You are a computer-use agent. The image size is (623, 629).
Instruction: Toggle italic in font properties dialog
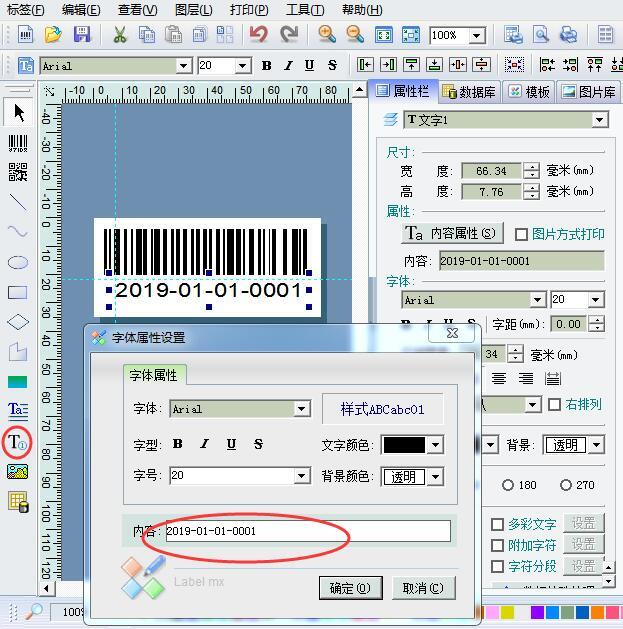click(205, 444)
